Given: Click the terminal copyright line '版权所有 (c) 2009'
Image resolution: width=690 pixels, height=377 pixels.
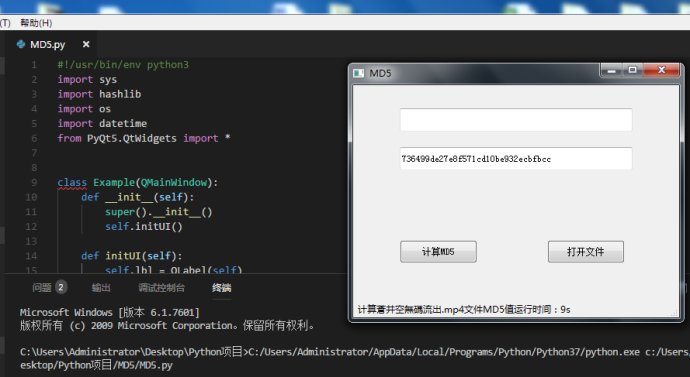Looking at the screenshot, I should 168,326.
